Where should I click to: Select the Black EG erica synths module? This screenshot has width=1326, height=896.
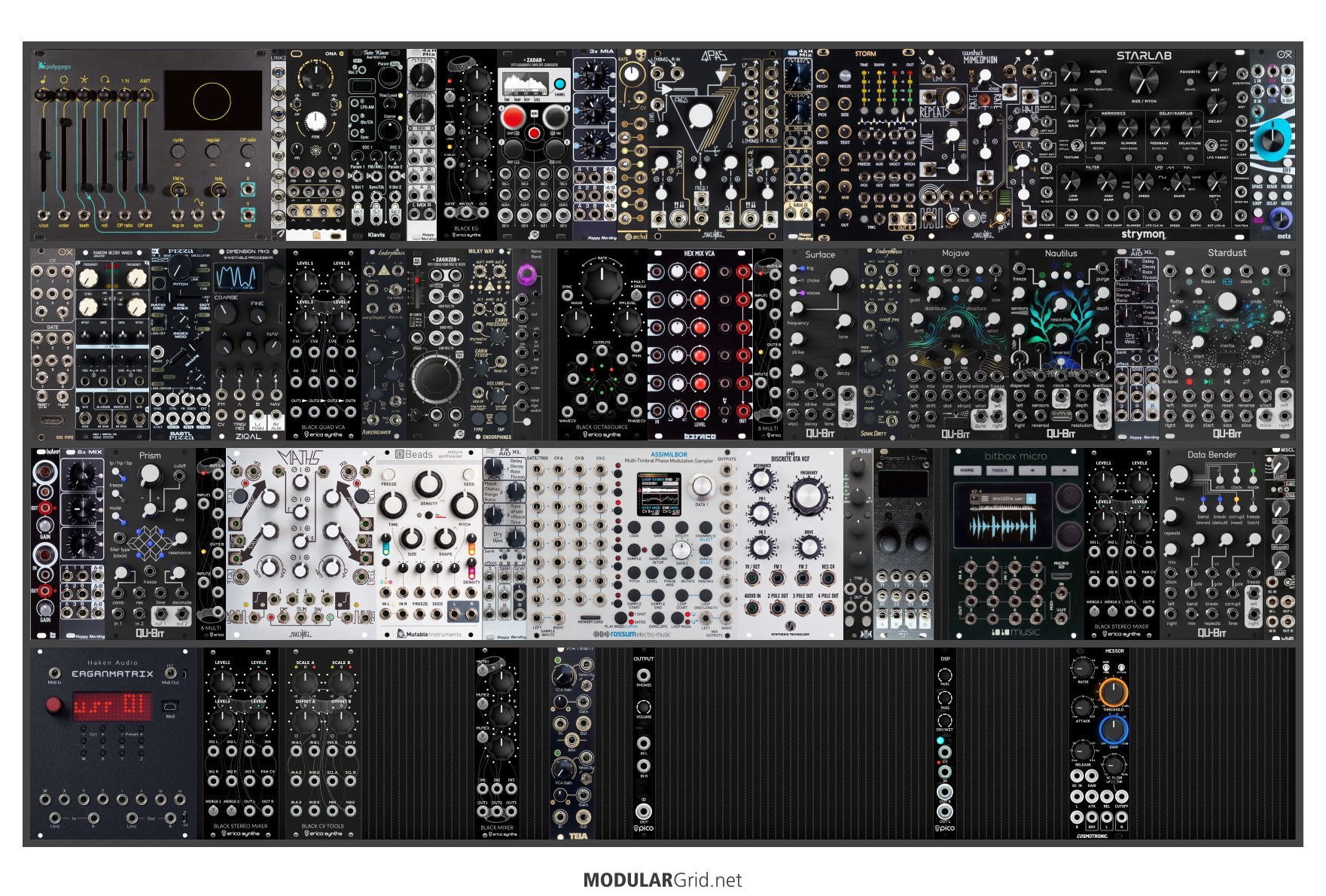click(x=467, y=145)
